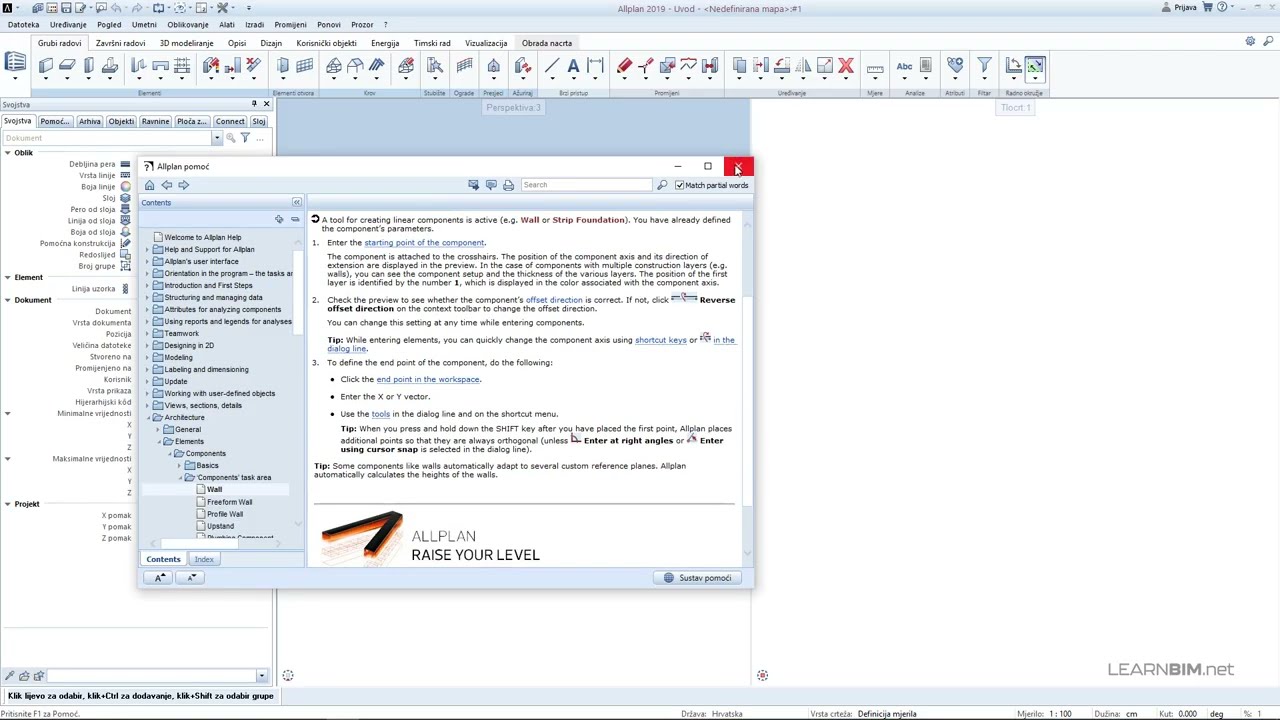Collapse the Architecture tree node
The width and height of the screenshot is (1280, 720).
[x=147, y=417]
